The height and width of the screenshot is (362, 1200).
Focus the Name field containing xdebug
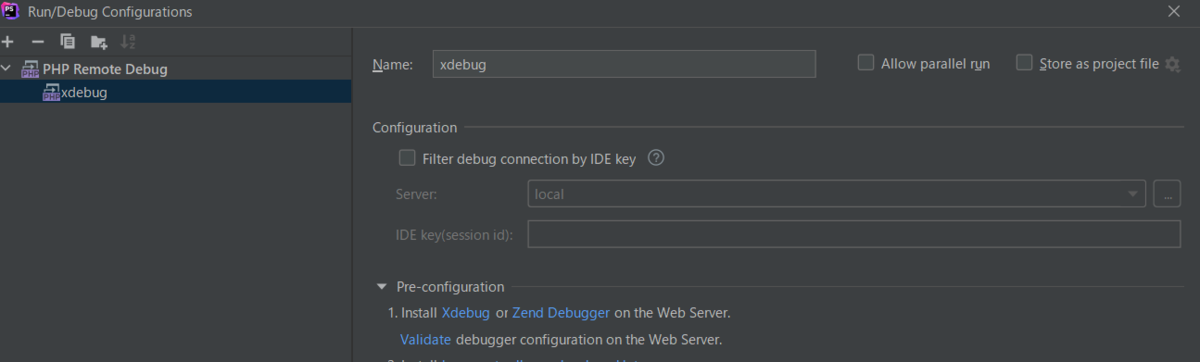(x=624, y=64)
